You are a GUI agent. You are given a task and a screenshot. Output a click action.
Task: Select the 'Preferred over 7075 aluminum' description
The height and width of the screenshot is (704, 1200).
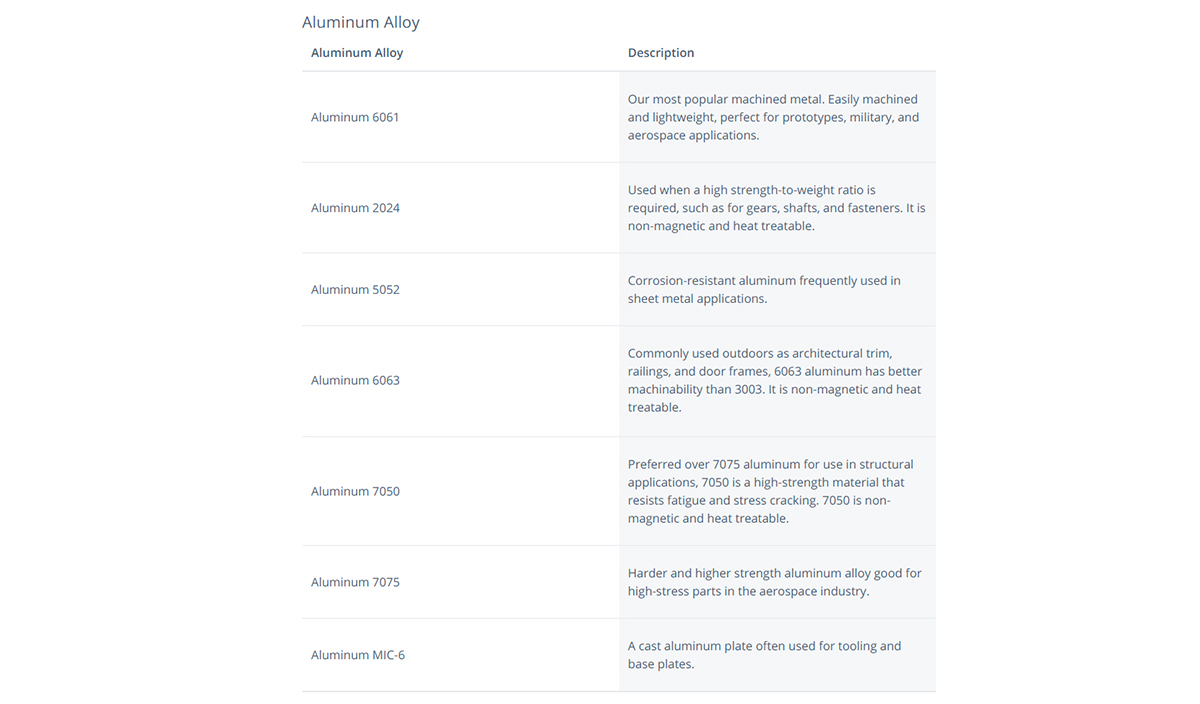click(x=771, y=492)
